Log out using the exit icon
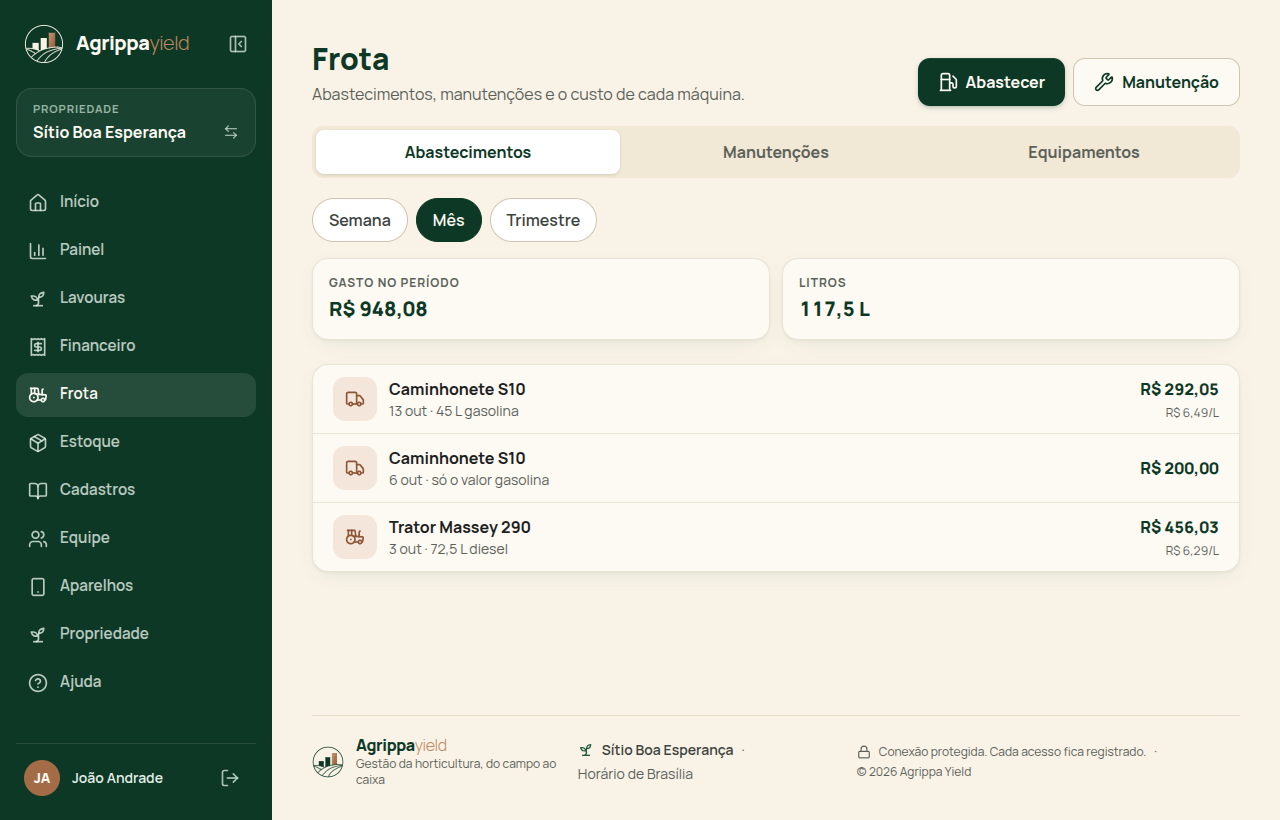The height and width of the screenshot is (820, 1280). coord(230,778)
